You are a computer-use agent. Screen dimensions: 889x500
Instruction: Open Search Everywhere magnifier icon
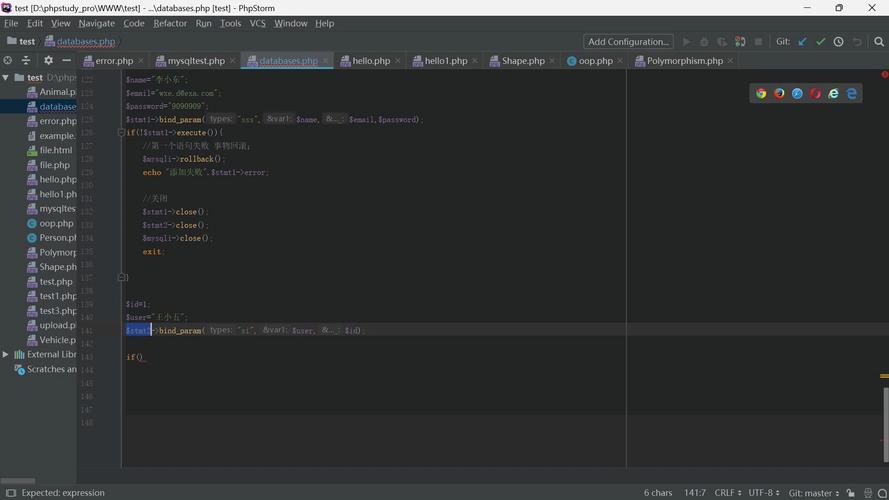point(879,42)
